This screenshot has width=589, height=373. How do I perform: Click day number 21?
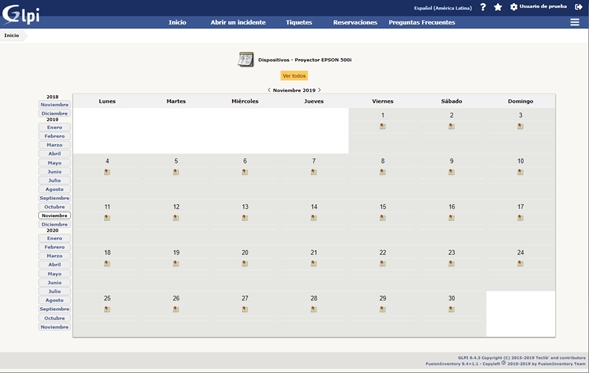pos(314,253)
